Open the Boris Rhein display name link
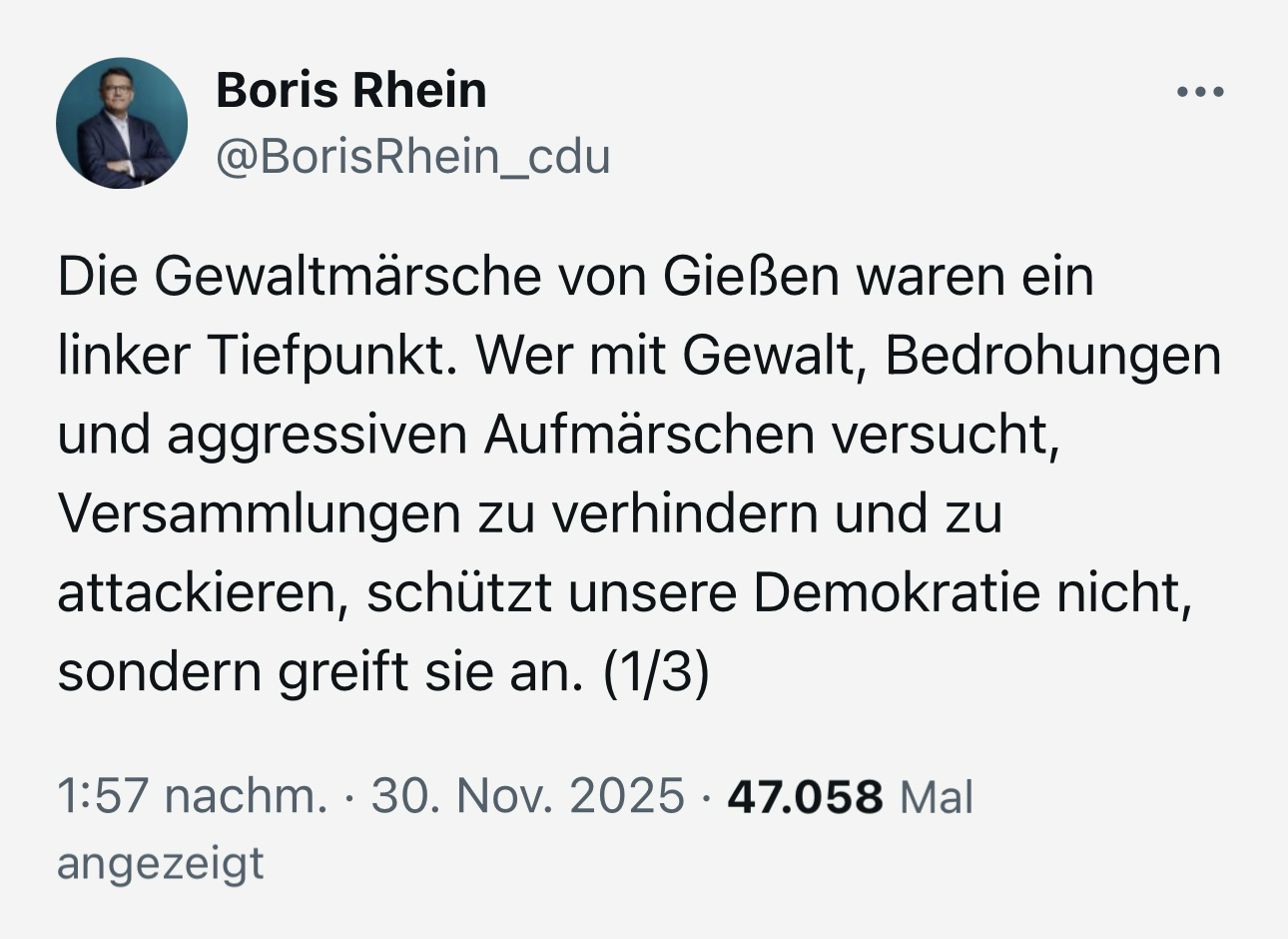1288x939 pixels. (x=351, y=90)
